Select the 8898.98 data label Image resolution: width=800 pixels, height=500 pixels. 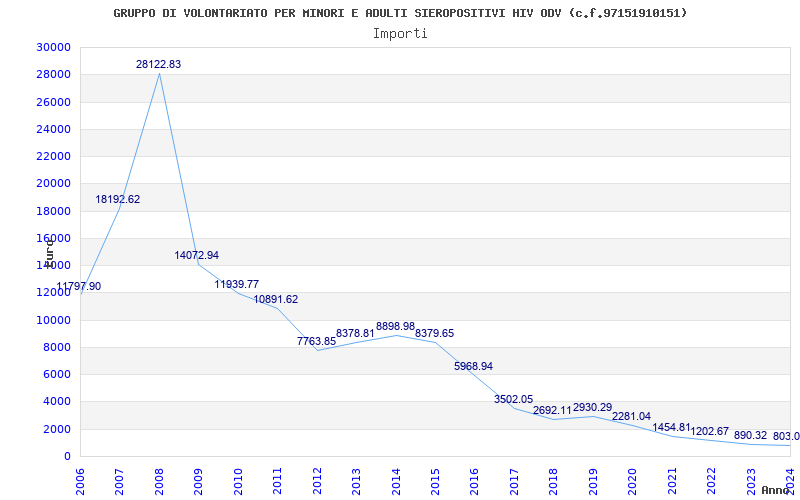pos(395,327)
